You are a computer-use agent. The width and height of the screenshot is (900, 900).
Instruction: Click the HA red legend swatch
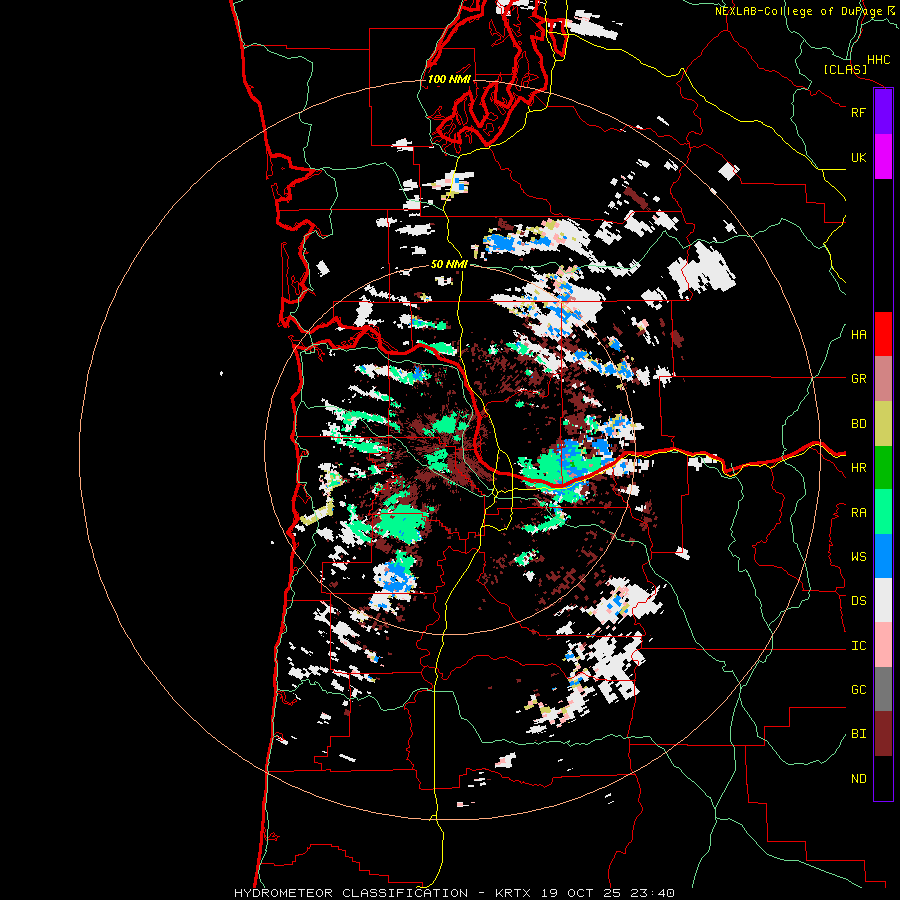point(883,334)
